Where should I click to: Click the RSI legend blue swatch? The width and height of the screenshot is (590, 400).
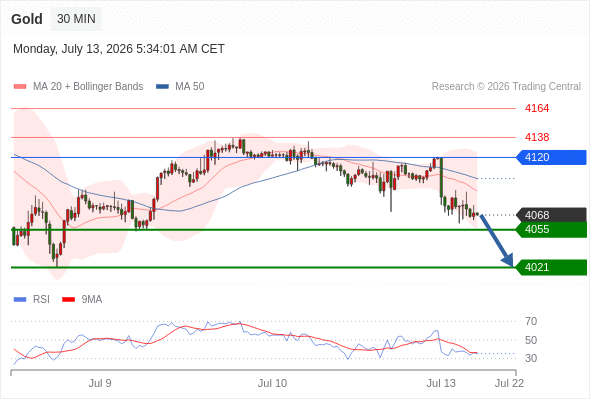point(20,300)
